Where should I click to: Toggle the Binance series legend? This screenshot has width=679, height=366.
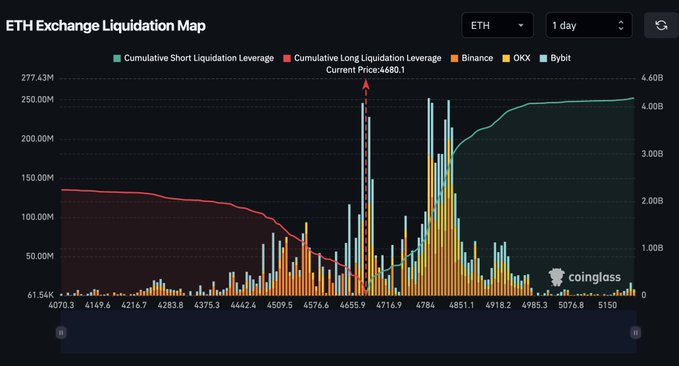472,58
